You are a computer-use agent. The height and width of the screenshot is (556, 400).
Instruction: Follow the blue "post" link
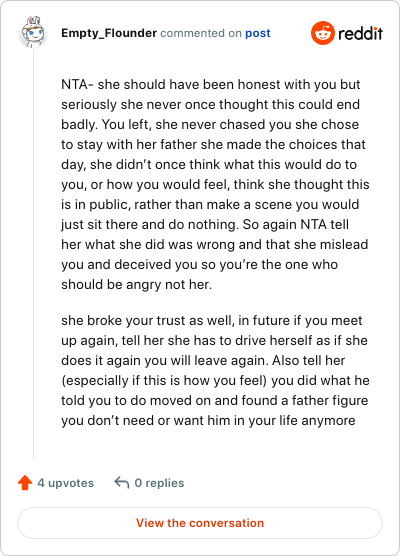point(258,33)
